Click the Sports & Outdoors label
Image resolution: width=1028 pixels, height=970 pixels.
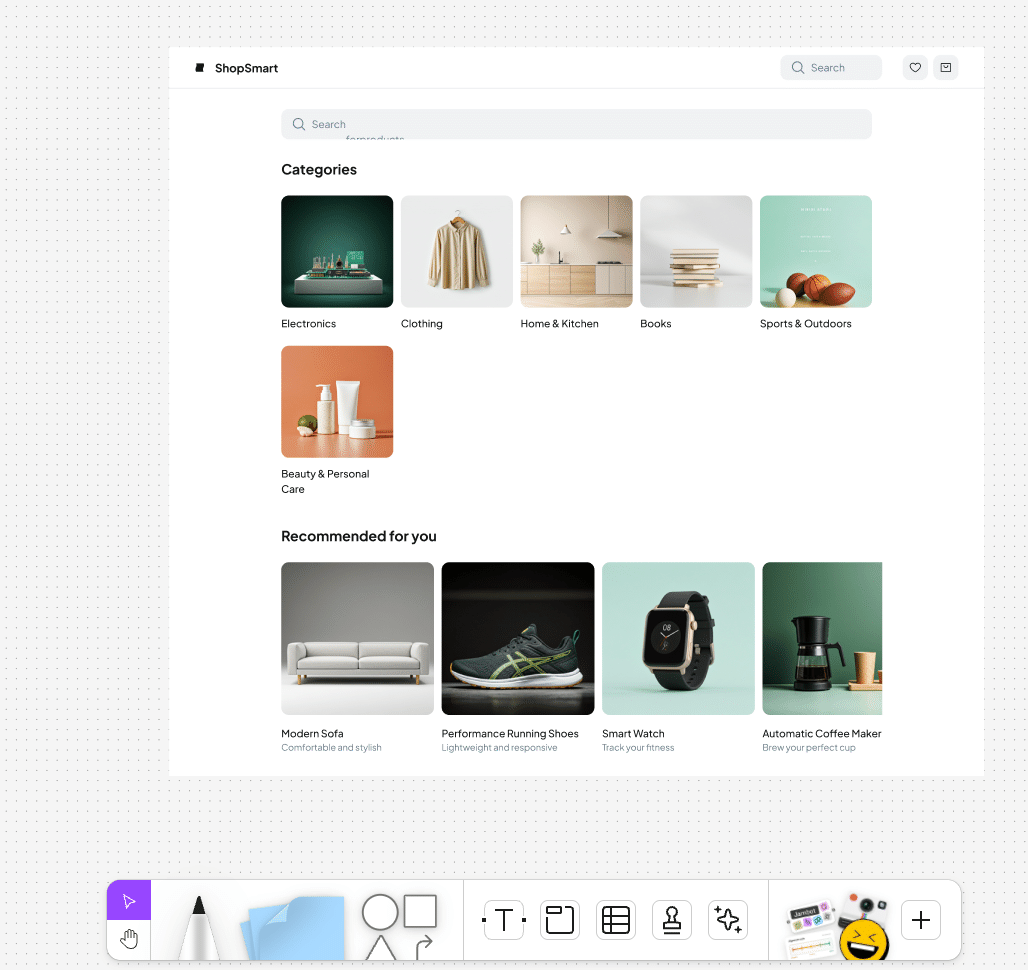pyautogui.click(x=806, y=324)
